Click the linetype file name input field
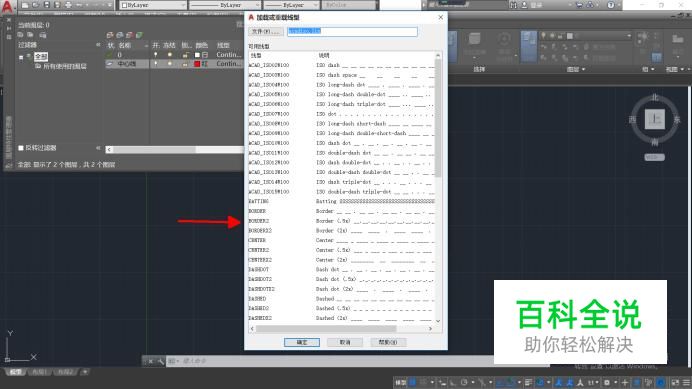 pyautogui.click(x=352, y=31)
